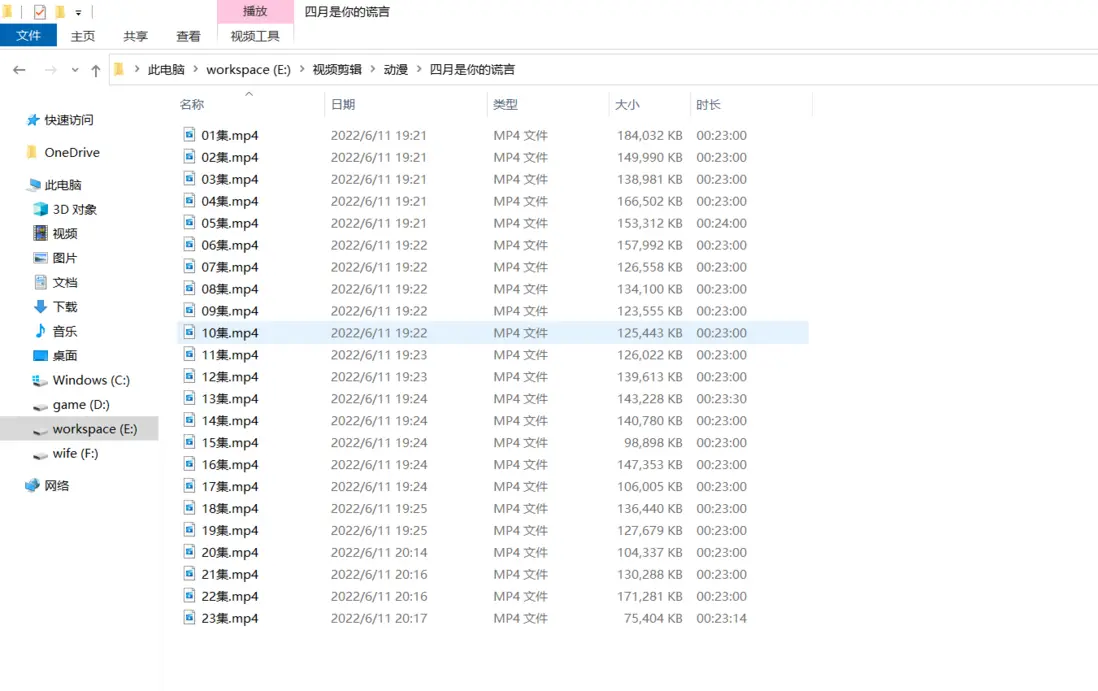Select Windows (C:) drive in sidebar
This screenshot has height=691, width=1098.
tap(91, 380)
